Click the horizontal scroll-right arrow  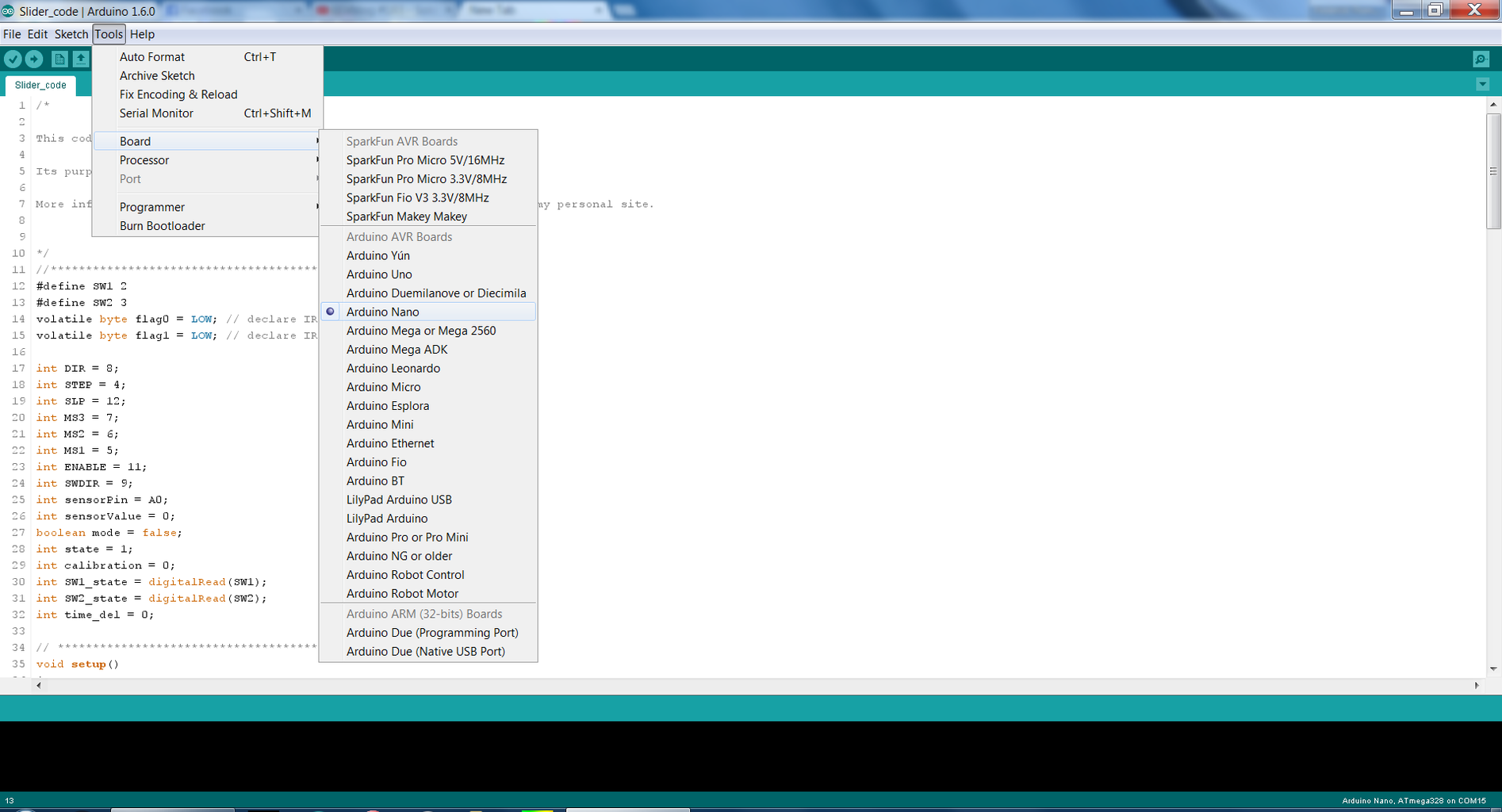coord(1477,685)
